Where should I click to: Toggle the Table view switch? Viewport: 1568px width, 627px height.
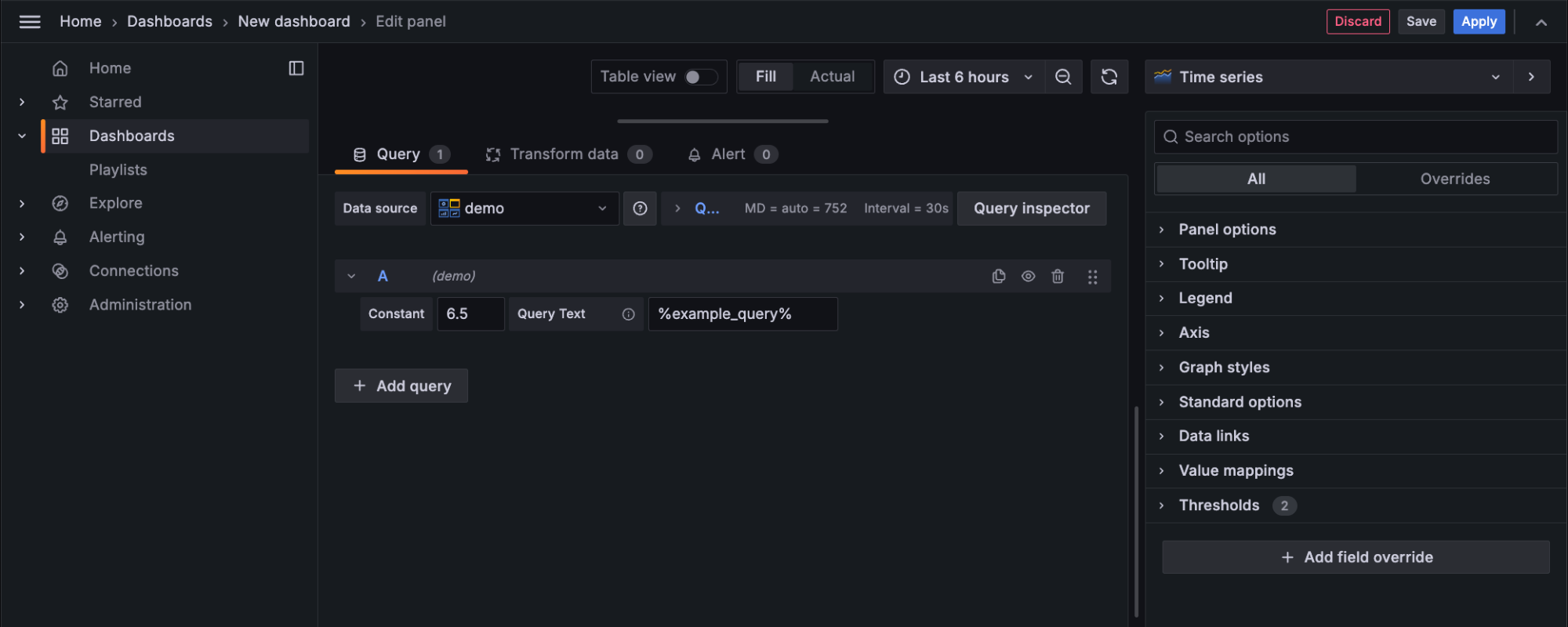pyautogui.click(x=700, y=77)
